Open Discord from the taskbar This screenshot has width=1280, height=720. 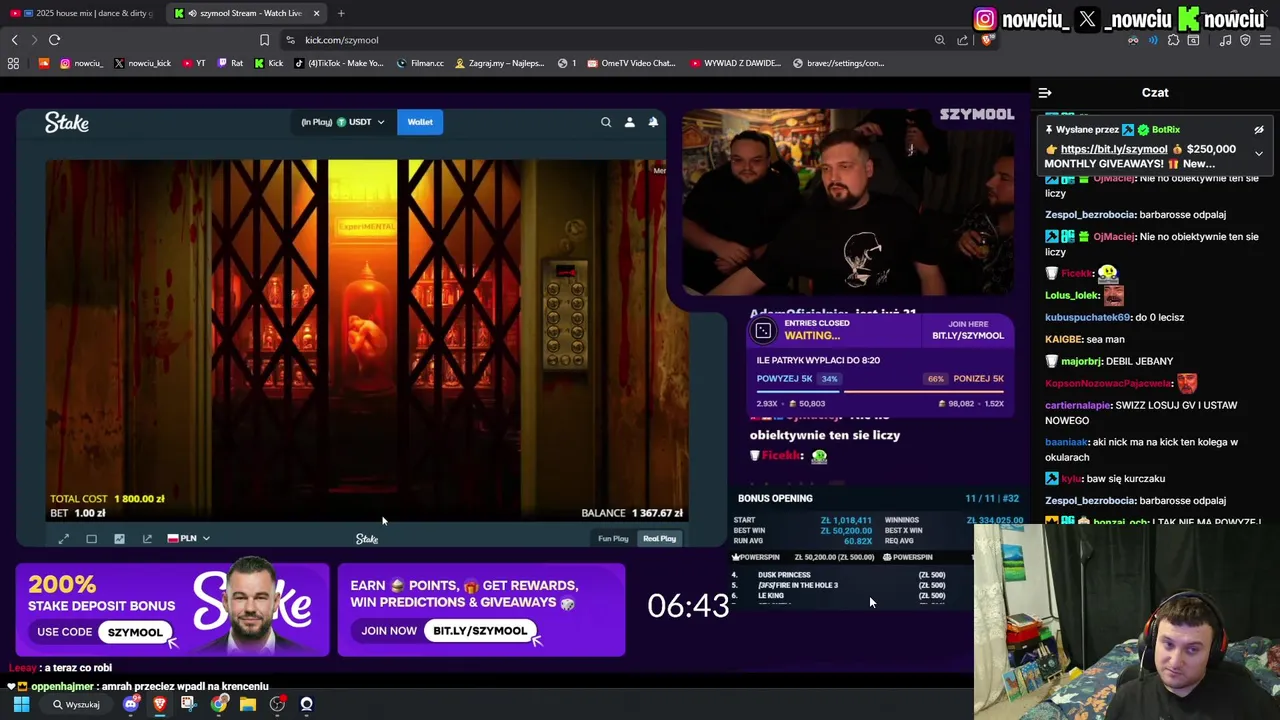[x=131, y=704]
